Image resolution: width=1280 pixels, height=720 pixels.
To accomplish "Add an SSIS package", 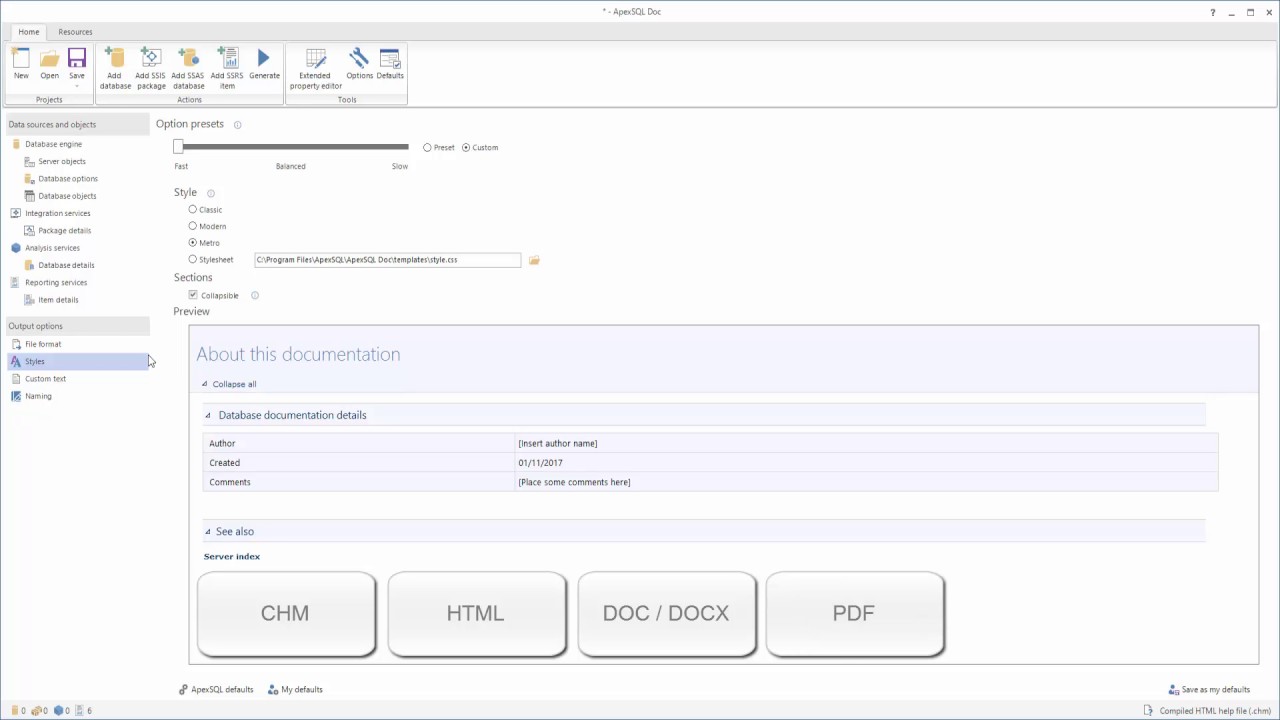I will click(151, 67).
